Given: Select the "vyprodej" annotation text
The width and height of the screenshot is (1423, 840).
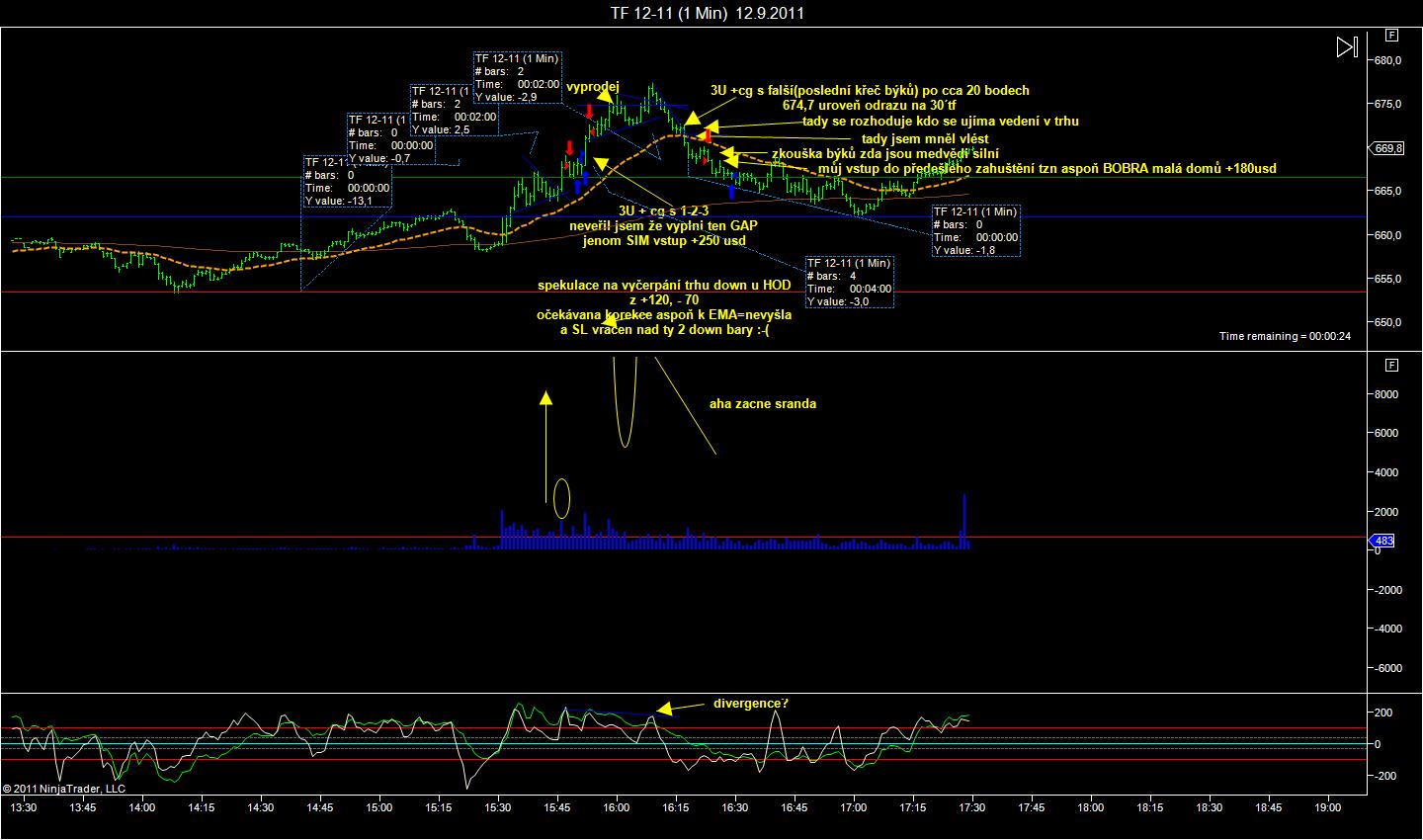Looking at the screenshot, I should (x=592, y=87).
